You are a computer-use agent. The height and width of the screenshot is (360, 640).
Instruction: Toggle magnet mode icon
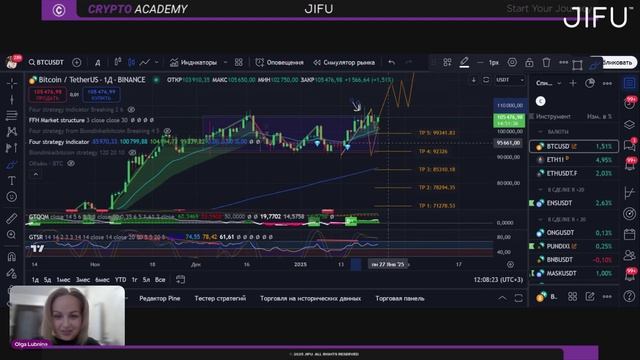coord(11,256)
